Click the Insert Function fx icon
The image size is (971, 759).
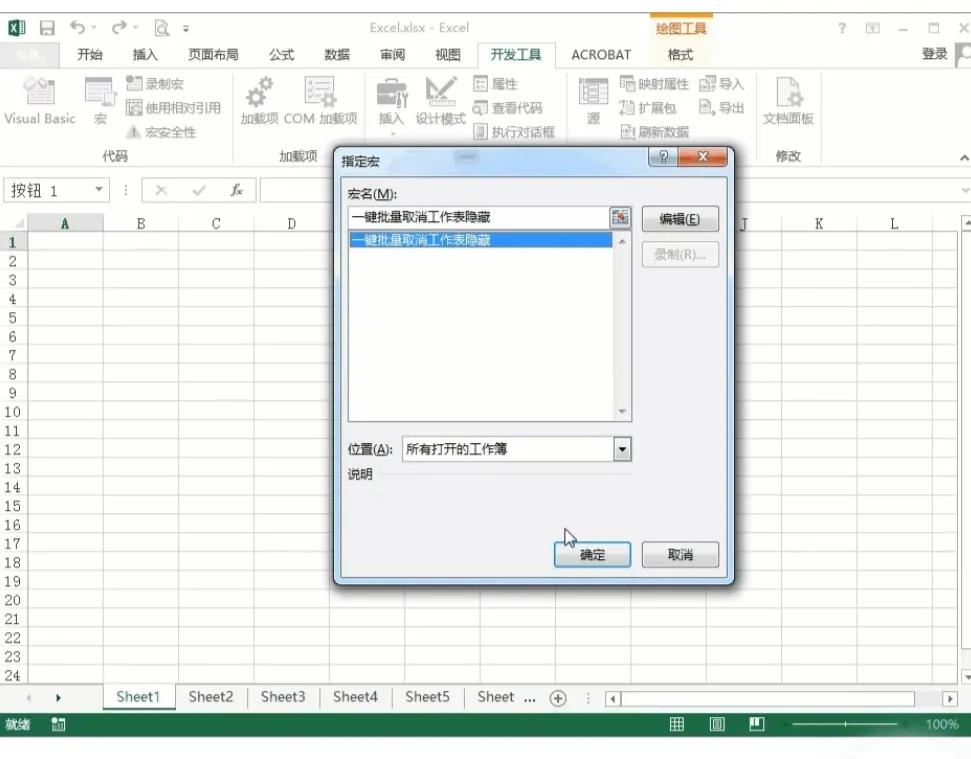coord(237,190)
